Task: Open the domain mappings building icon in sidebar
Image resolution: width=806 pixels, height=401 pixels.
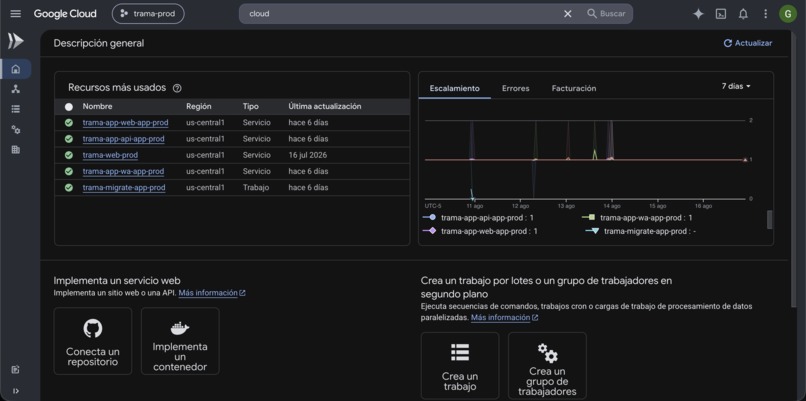Action: tap(15, 150)
